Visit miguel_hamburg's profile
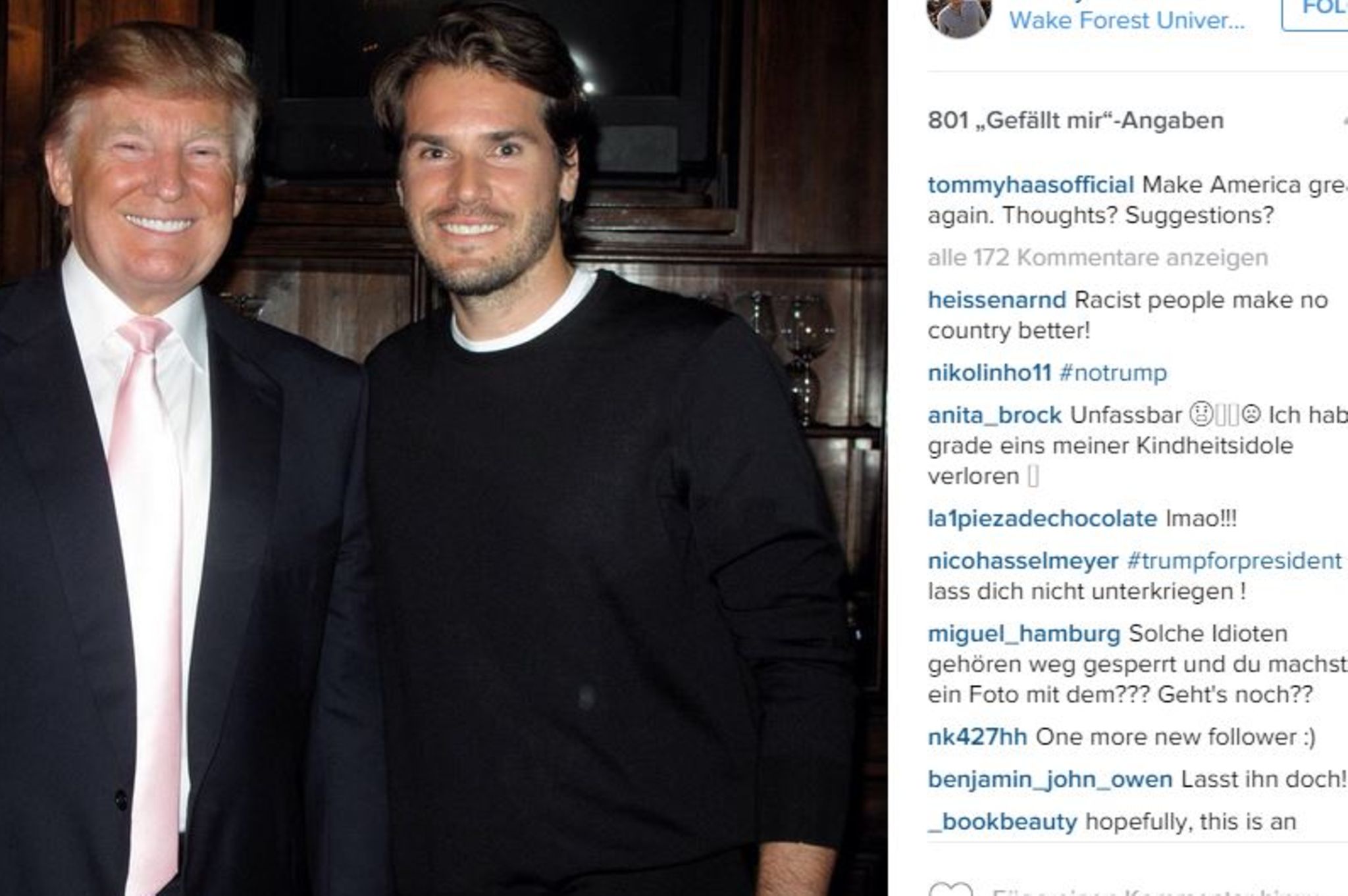1348x896 pixels. coord(1024,634)
